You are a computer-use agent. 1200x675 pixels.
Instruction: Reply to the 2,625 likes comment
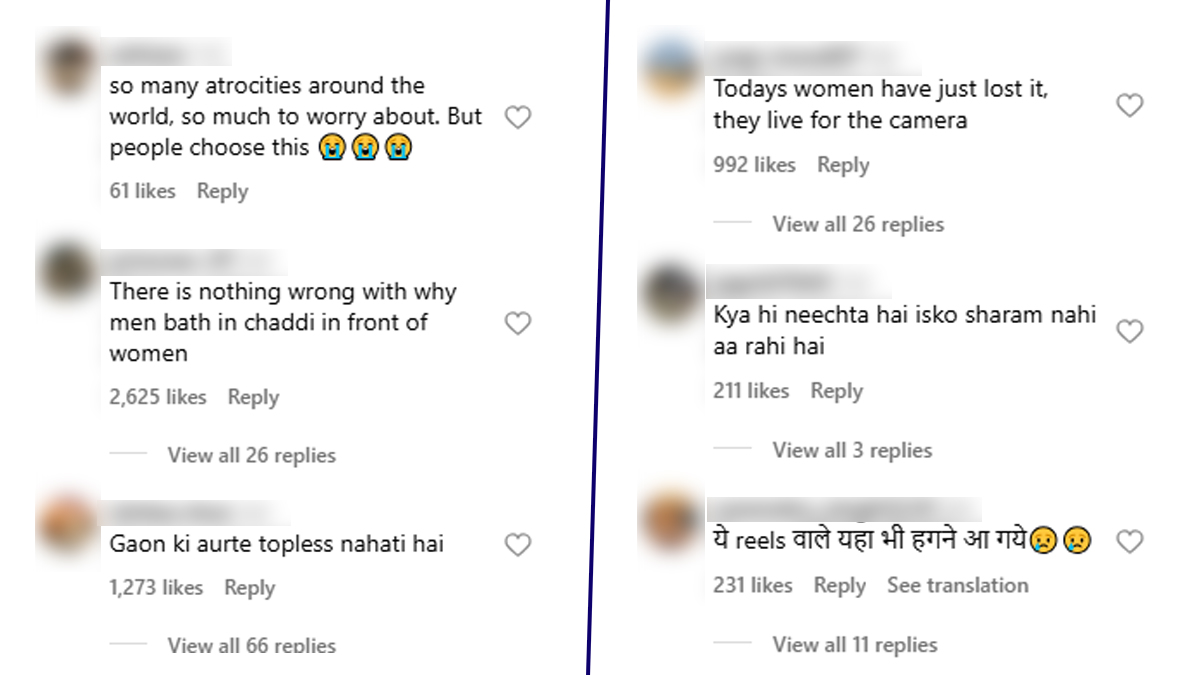[x=253, y=397]
